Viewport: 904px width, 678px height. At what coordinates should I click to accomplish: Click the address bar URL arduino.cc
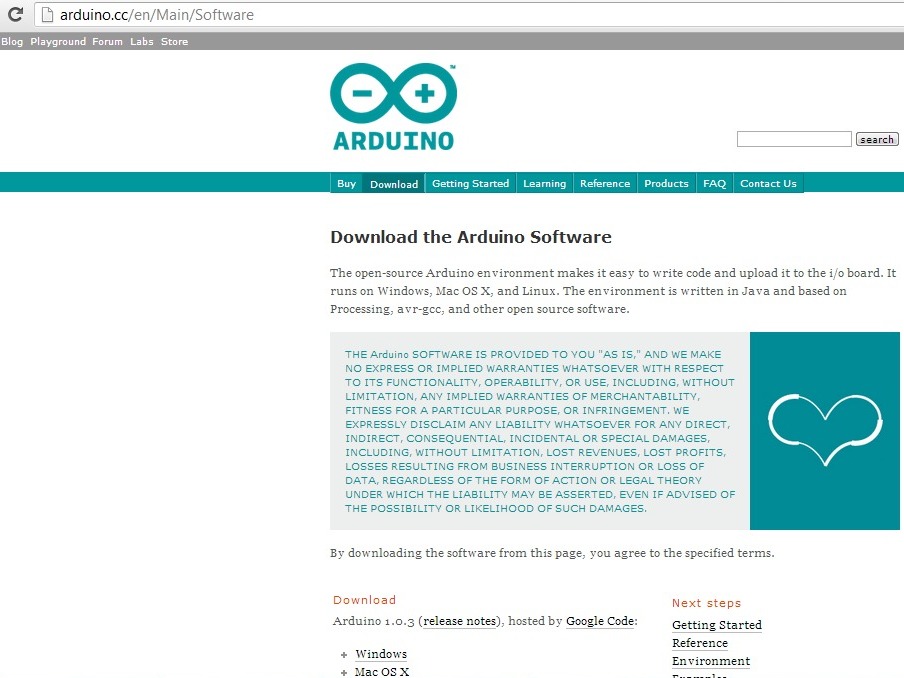coord(157,15)
